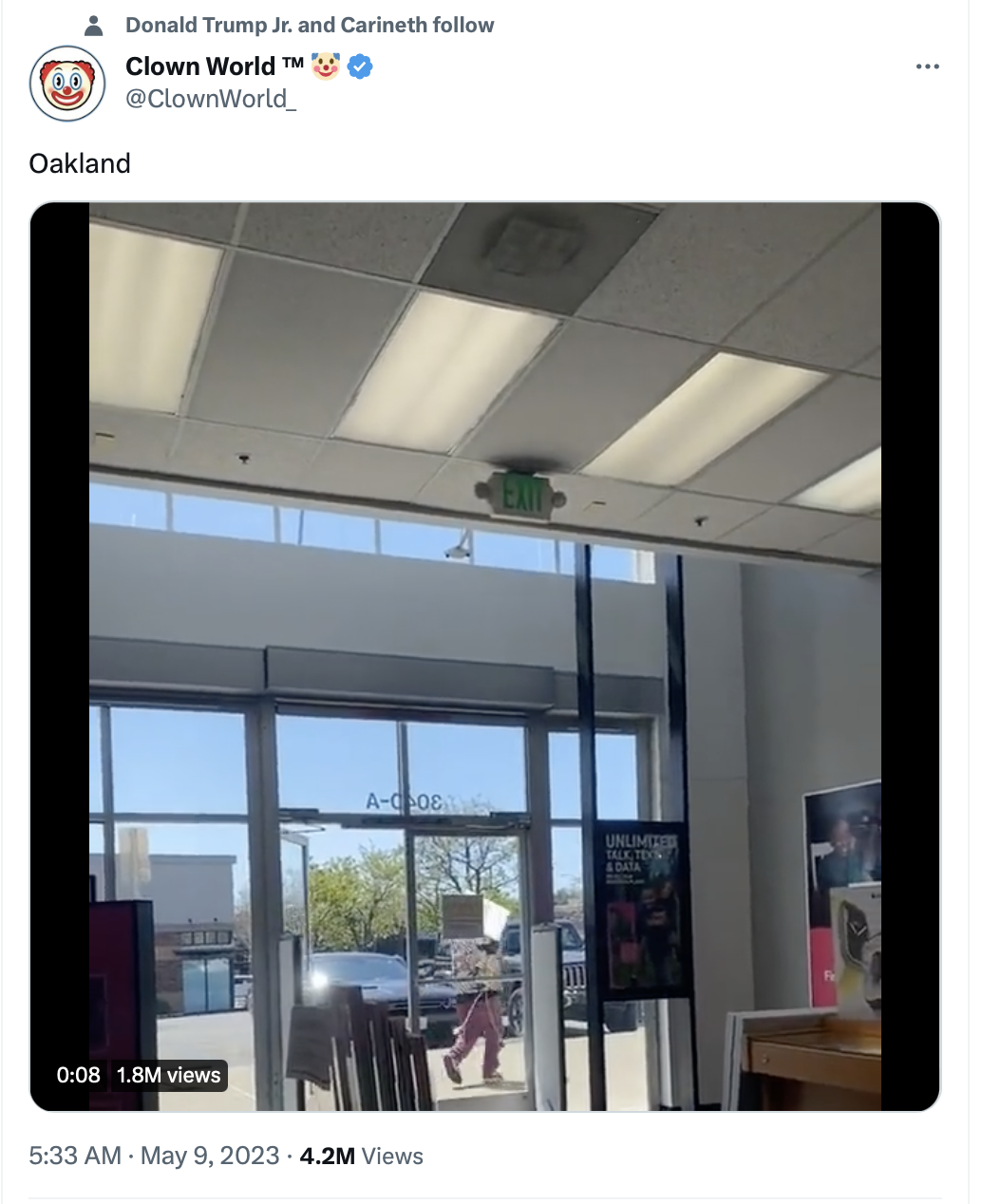Open the @ClownWorld_ handle link
982x1204 pixels.
211,99
